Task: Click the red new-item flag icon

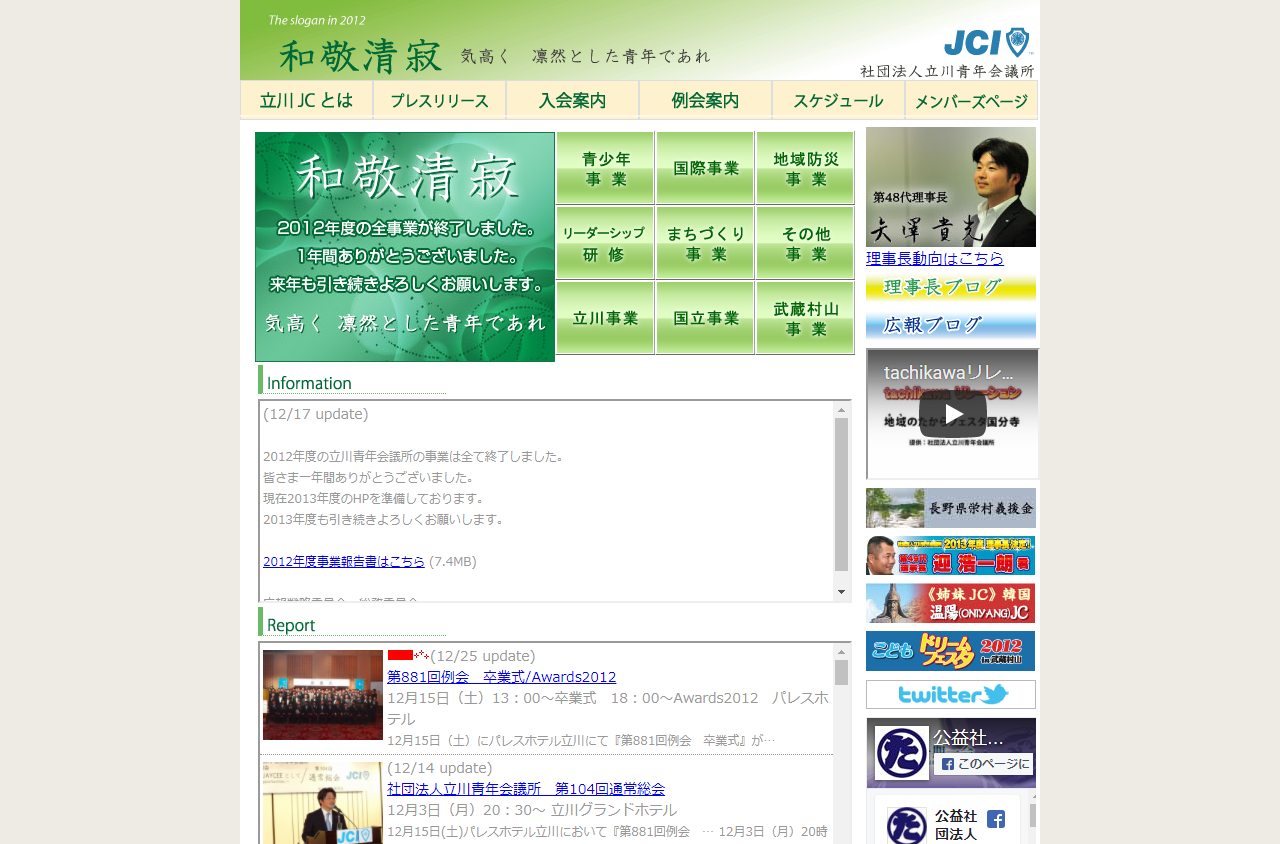Action: point(408,655)
